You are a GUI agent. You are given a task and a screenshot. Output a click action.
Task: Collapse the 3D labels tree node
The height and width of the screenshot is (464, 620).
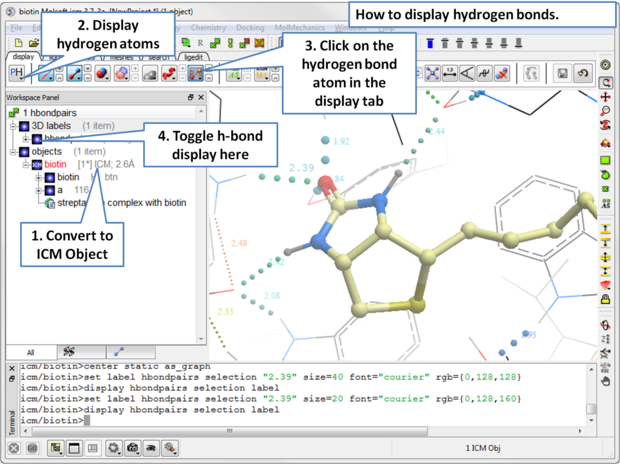(x=13, y=126)
